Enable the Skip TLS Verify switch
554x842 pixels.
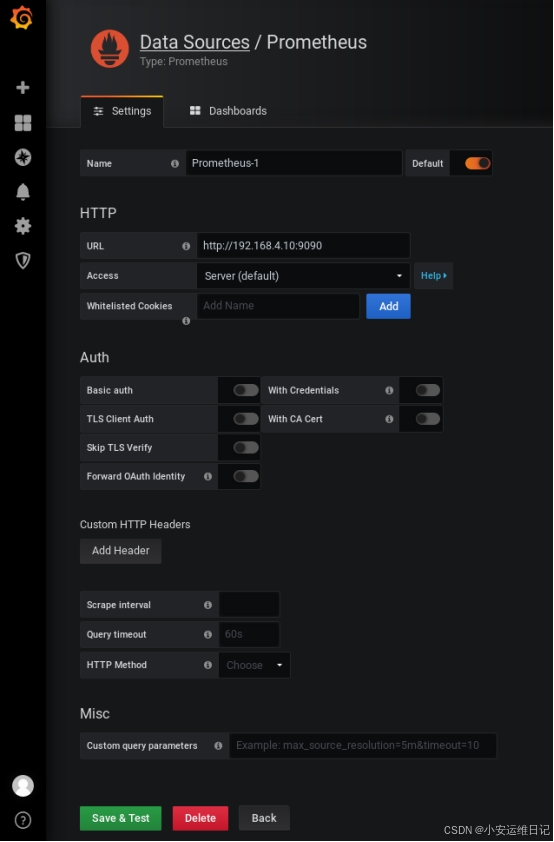(246, 447)
